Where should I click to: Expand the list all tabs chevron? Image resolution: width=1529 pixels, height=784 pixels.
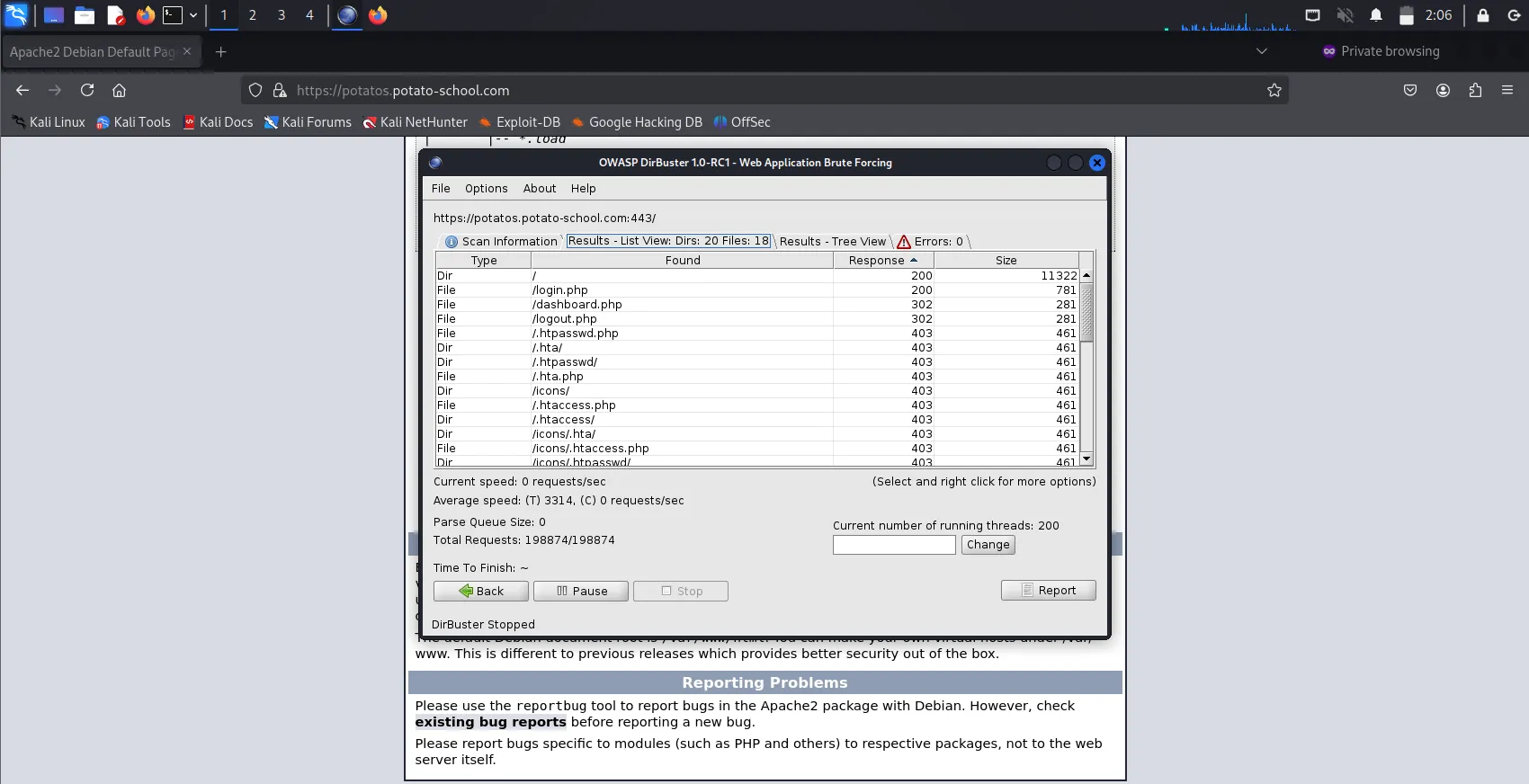click(1262, 51)
